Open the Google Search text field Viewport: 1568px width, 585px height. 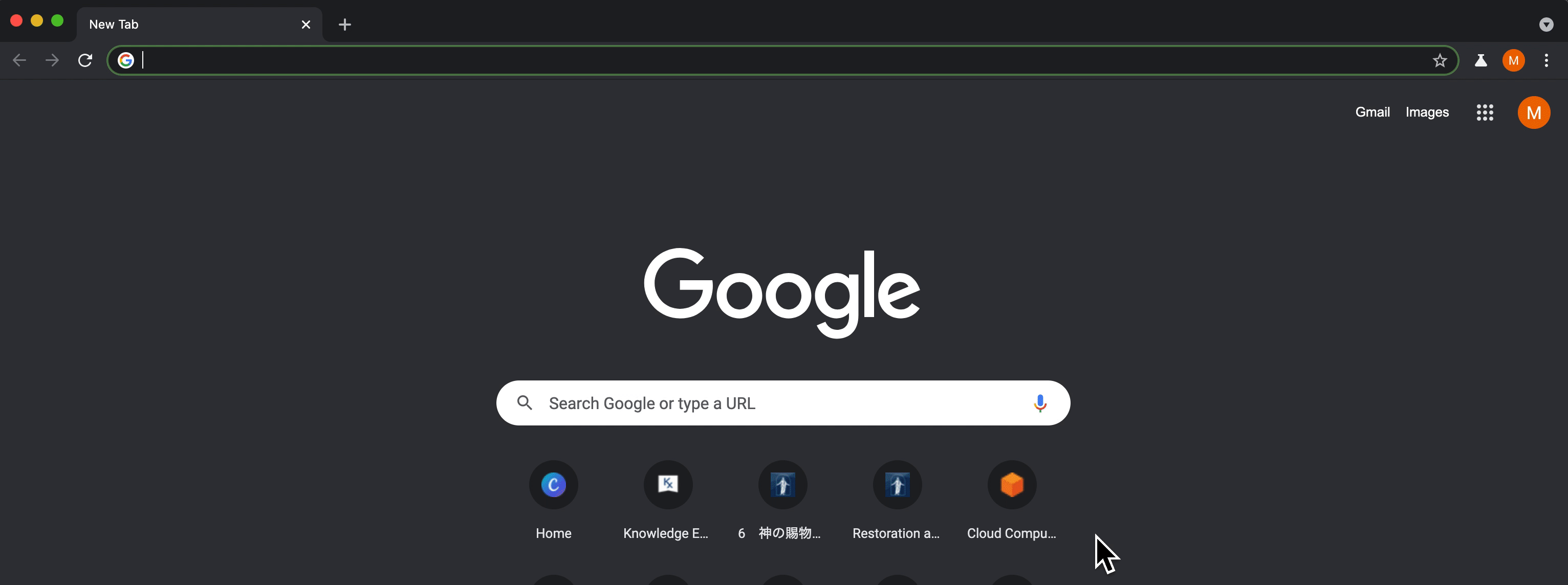coord(783,402)
